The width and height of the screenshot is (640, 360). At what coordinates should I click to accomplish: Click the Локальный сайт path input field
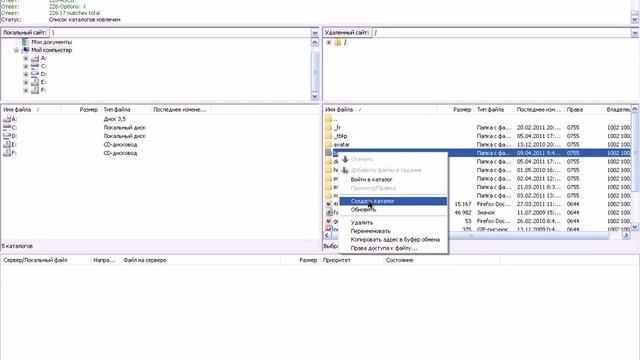pos(180,33)
